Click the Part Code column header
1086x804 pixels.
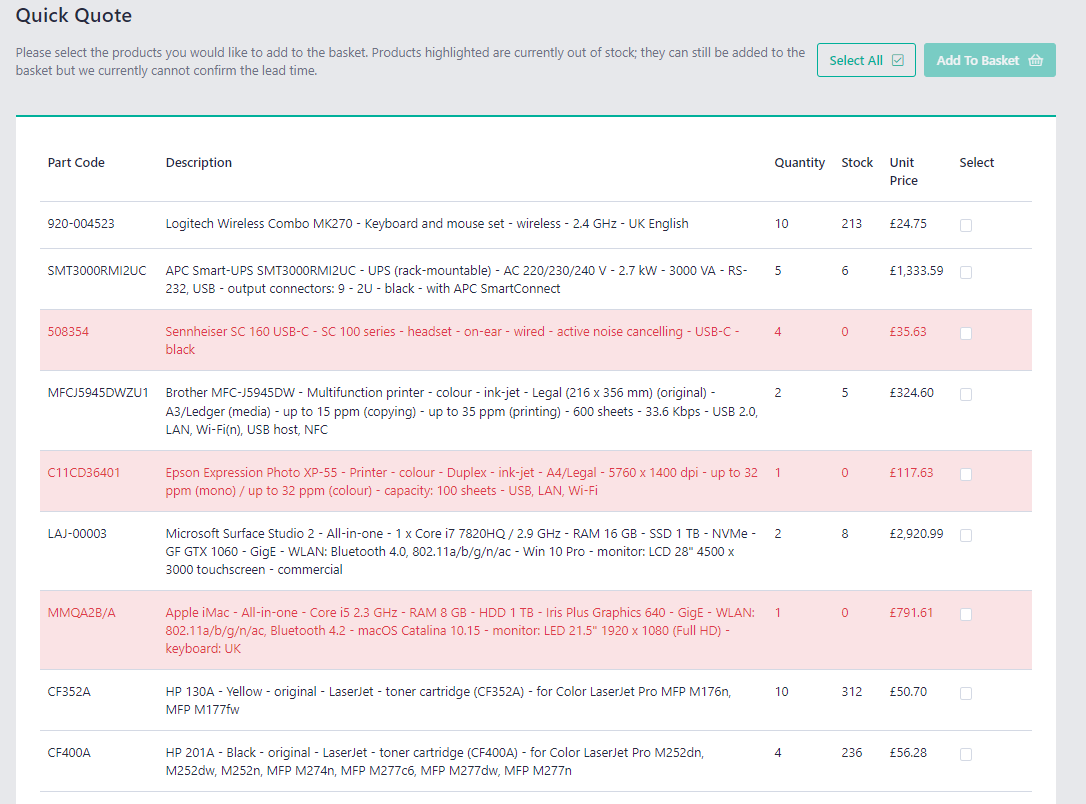(76, 163)
